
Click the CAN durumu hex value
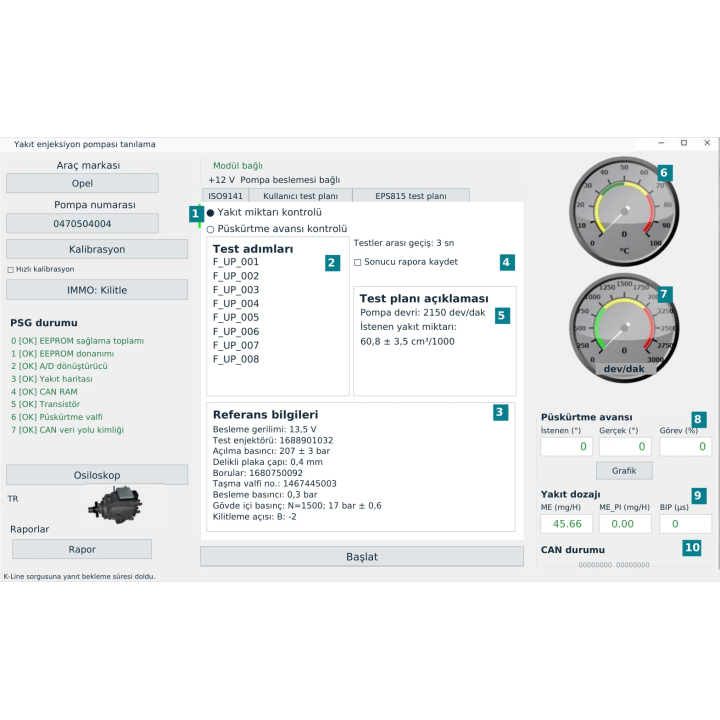(614, 565)
